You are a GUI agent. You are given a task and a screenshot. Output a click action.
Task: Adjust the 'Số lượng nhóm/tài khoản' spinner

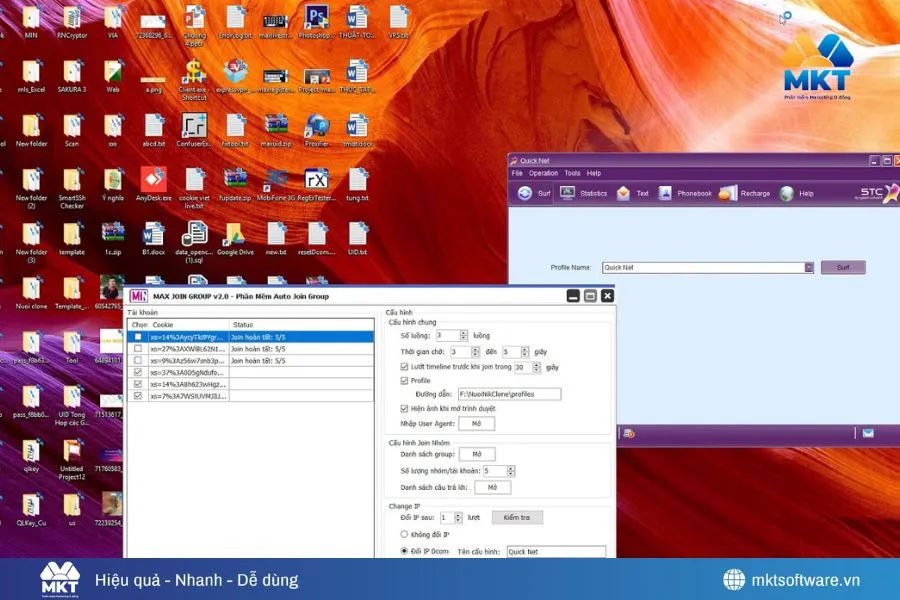coord(512,470)
